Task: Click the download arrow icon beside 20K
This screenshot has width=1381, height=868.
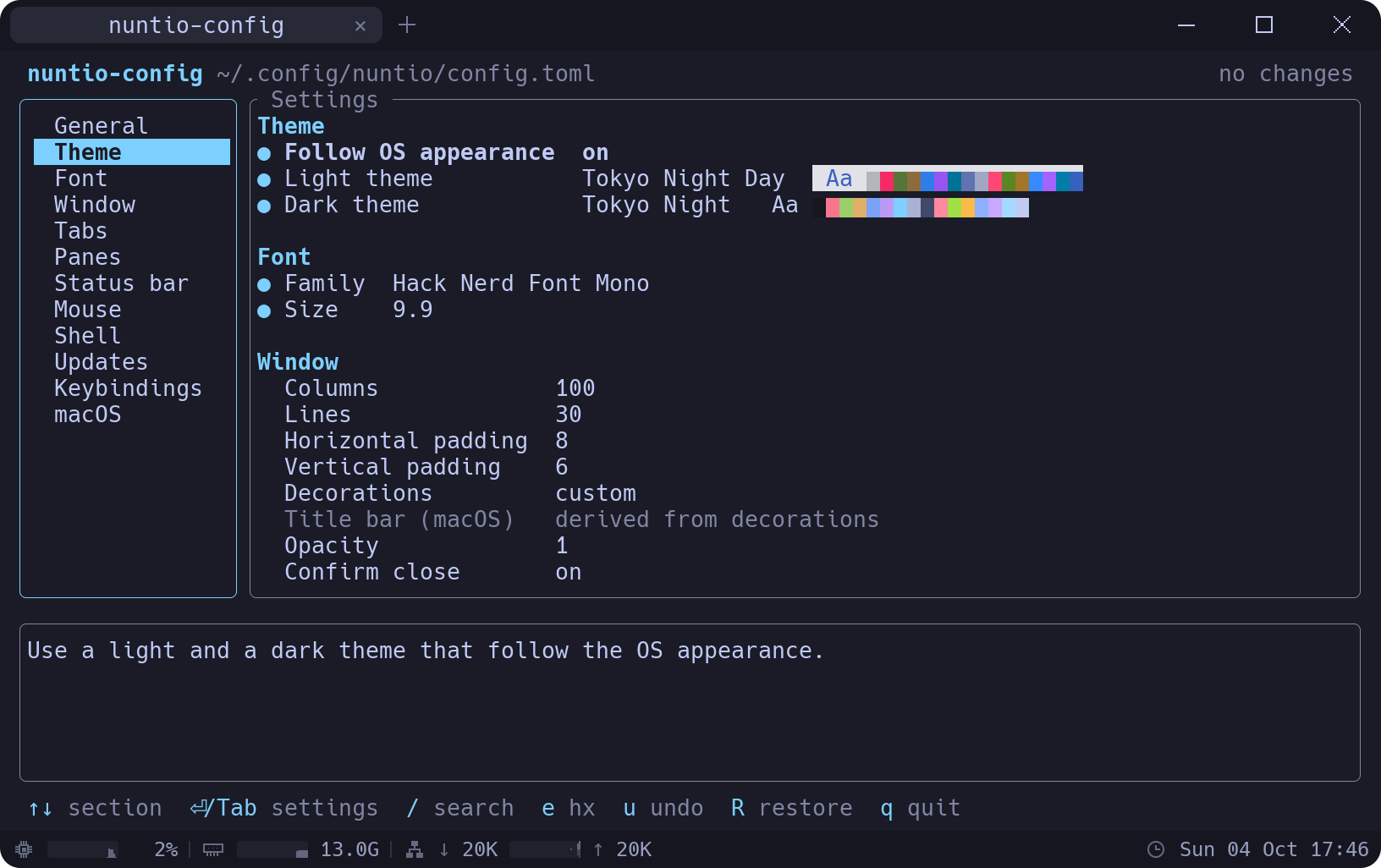Action: [x=443, y=849]
